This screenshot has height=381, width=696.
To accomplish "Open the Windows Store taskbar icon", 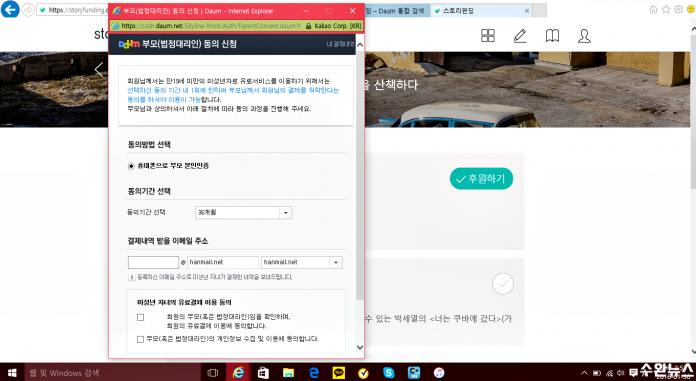I will [263, 373].
